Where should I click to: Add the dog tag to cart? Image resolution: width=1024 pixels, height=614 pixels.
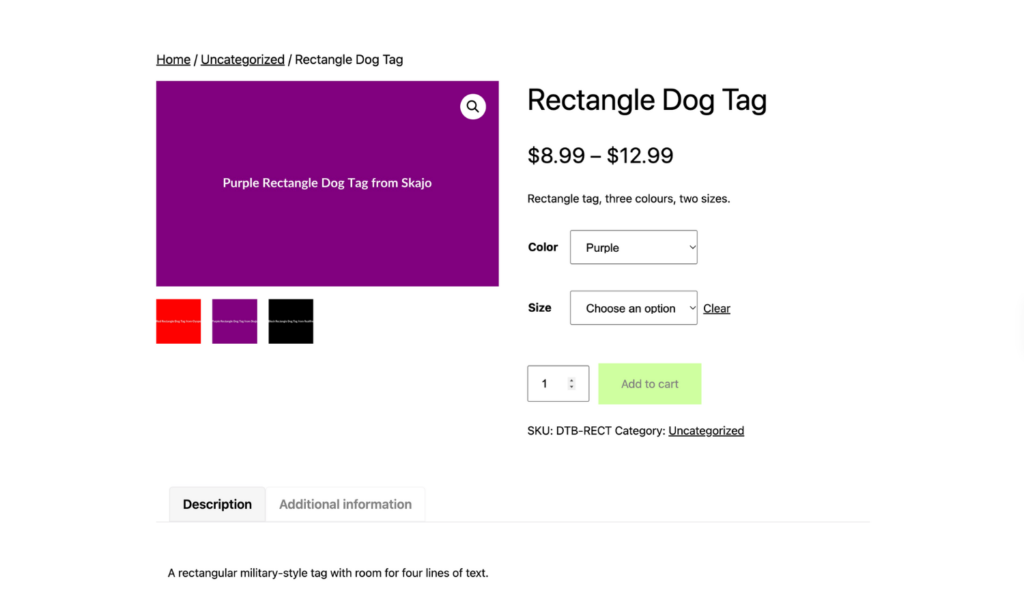click(649, 383)
